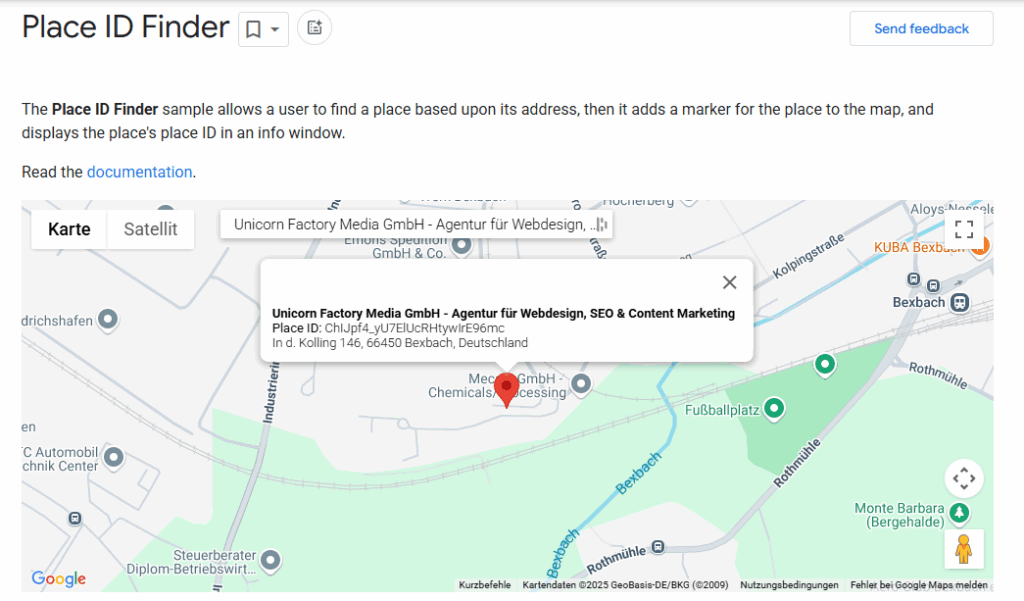
Task: Click Unicorn Factory Media GmbH bold title
Action: coord(503,314)
